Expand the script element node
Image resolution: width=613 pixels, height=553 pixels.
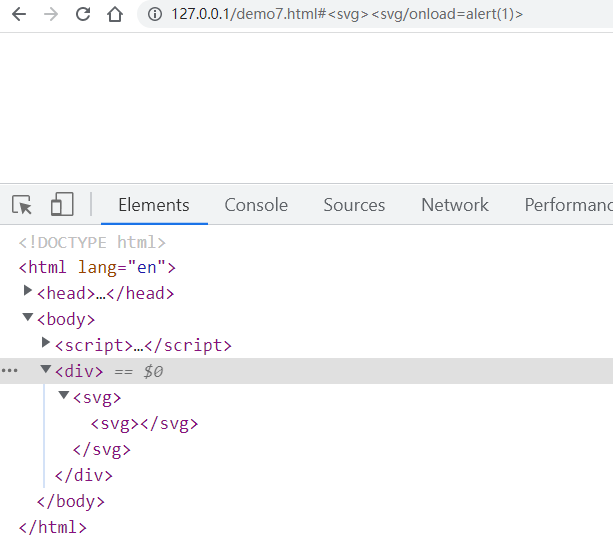[x=46, y=344]
